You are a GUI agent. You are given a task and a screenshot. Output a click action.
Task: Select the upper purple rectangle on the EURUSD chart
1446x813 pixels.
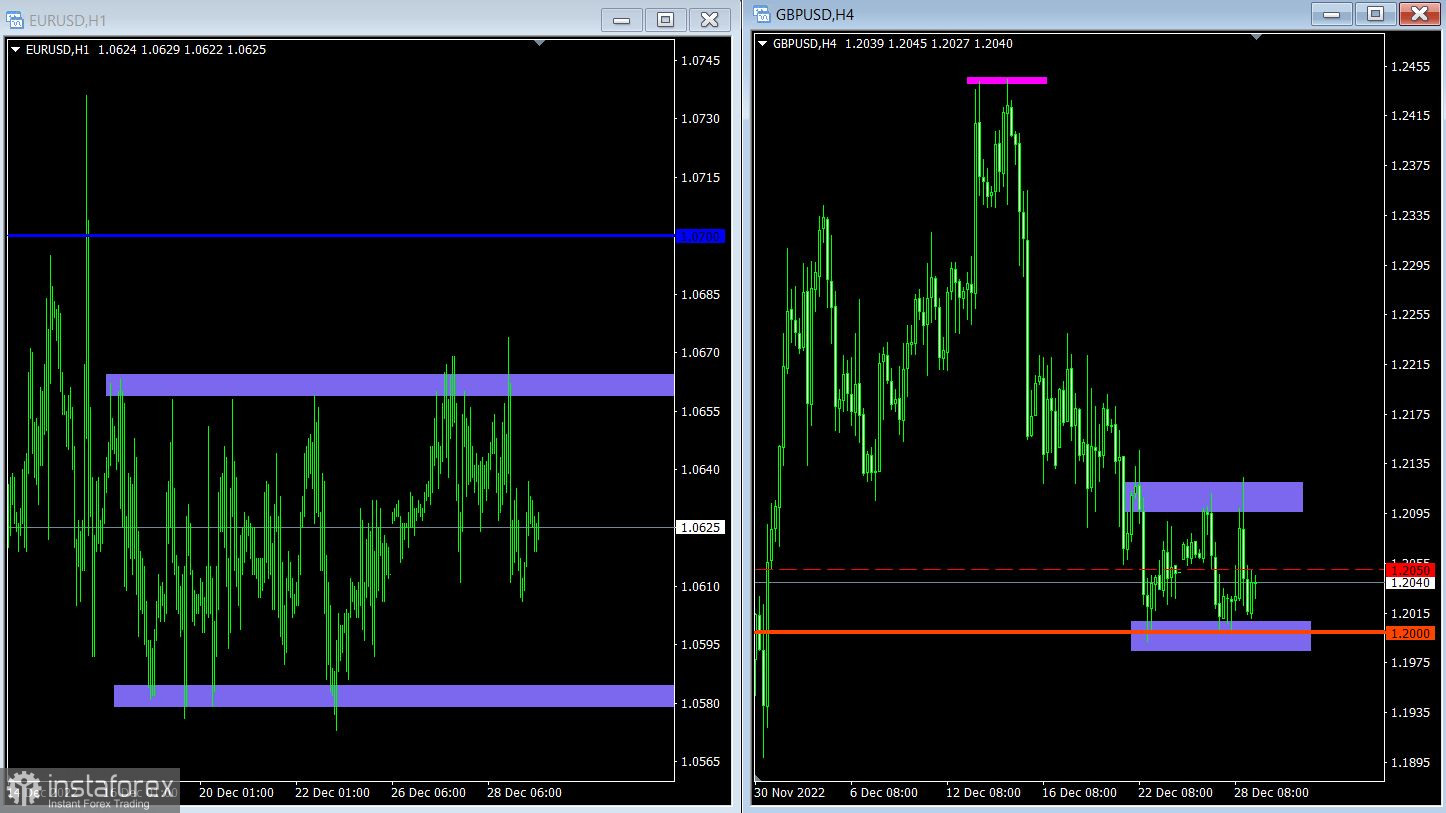[390, 385]
